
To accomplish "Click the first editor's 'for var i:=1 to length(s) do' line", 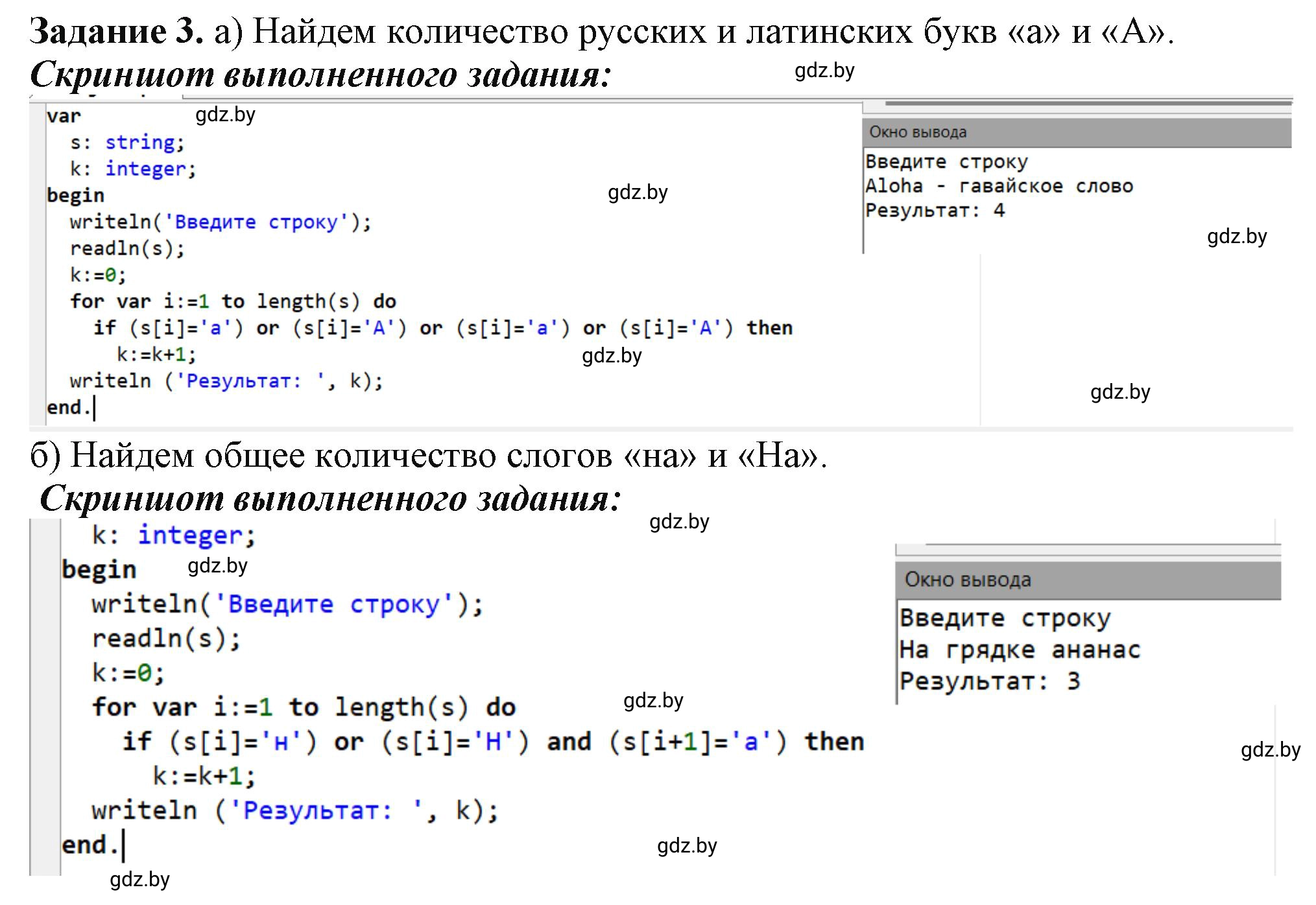I will 233,301.
